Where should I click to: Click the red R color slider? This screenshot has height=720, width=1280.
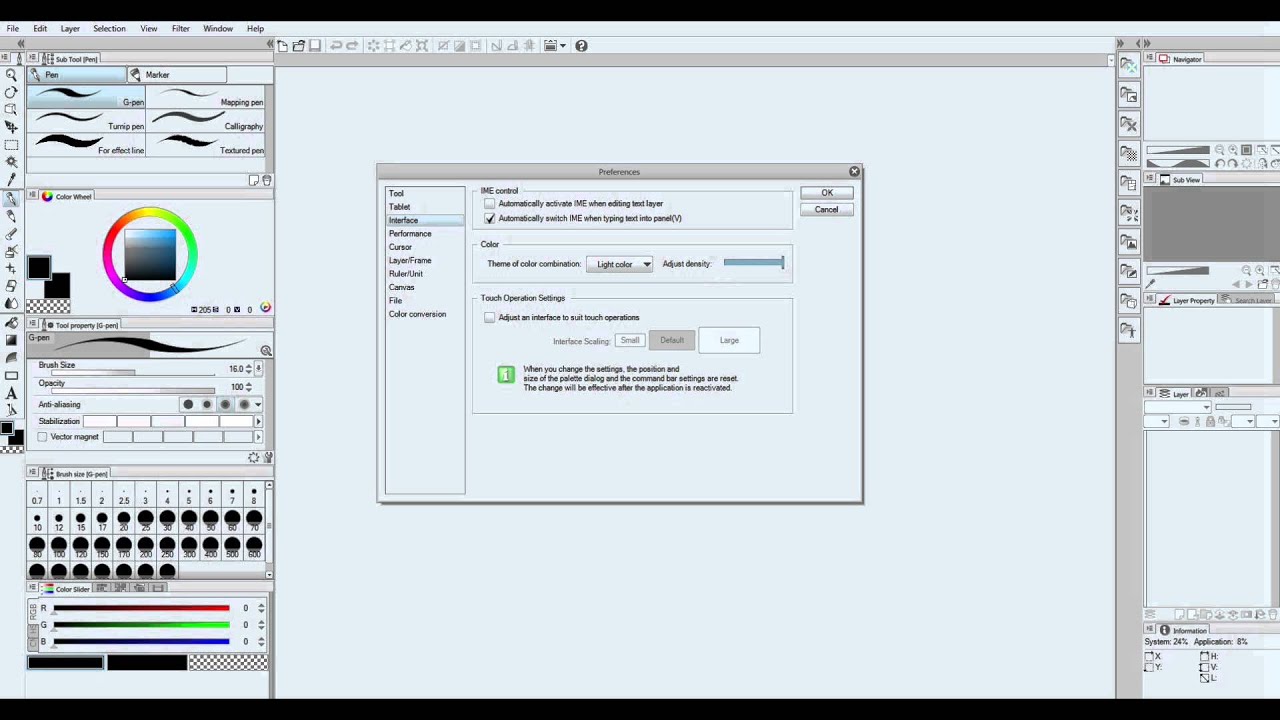coord(141,608)
